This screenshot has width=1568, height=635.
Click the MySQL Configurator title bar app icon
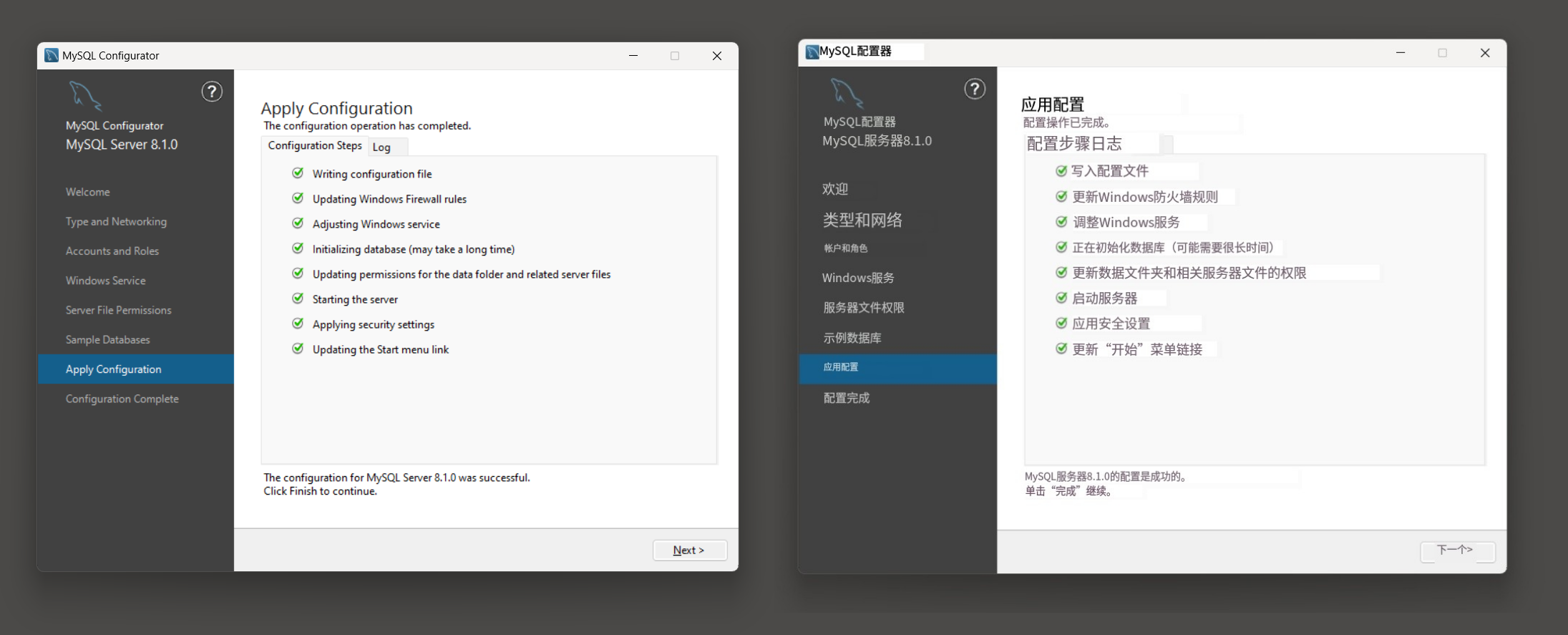tap(52, 55)
